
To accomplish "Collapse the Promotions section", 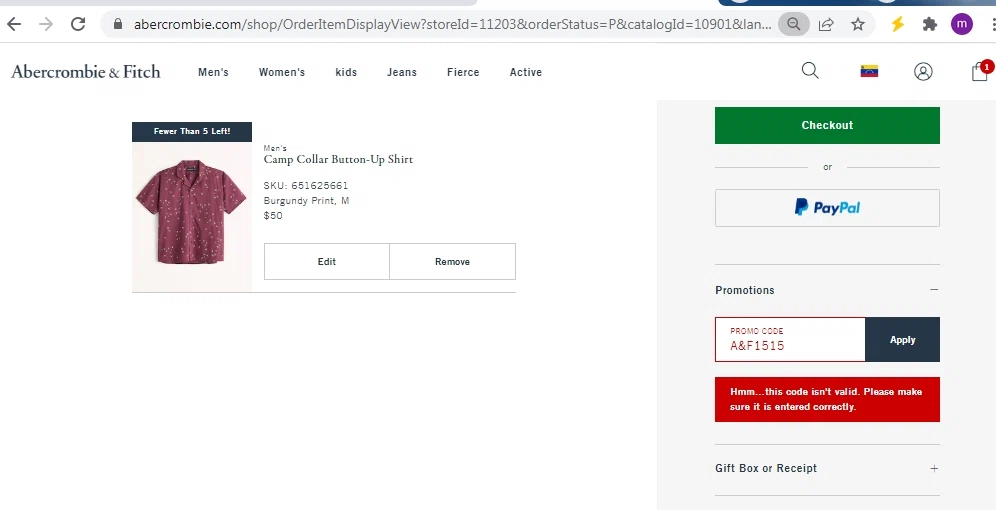I will point(934,290).
